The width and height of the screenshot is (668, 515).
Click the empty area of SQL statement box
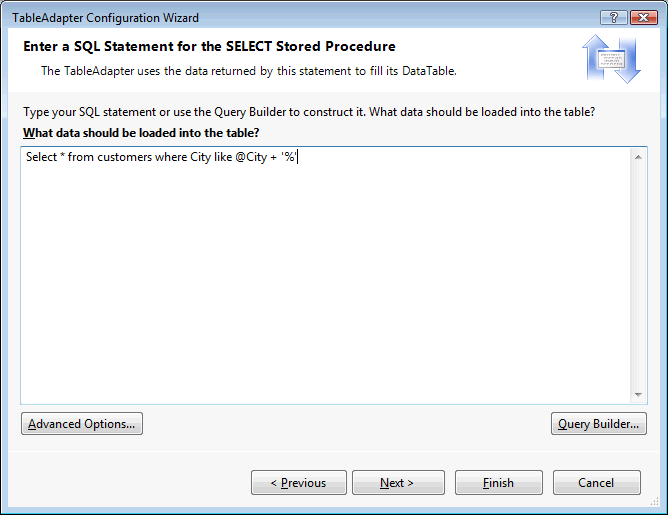[x=320, y=290]
